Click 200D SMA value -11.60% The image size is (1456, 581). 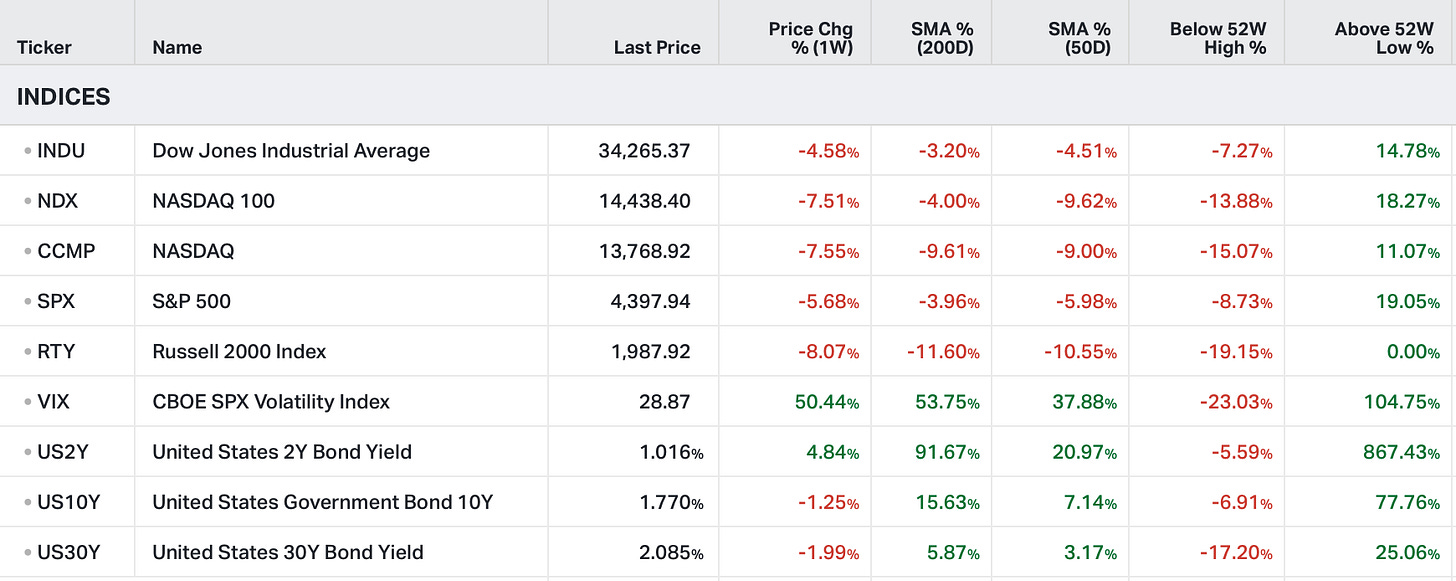945,351
